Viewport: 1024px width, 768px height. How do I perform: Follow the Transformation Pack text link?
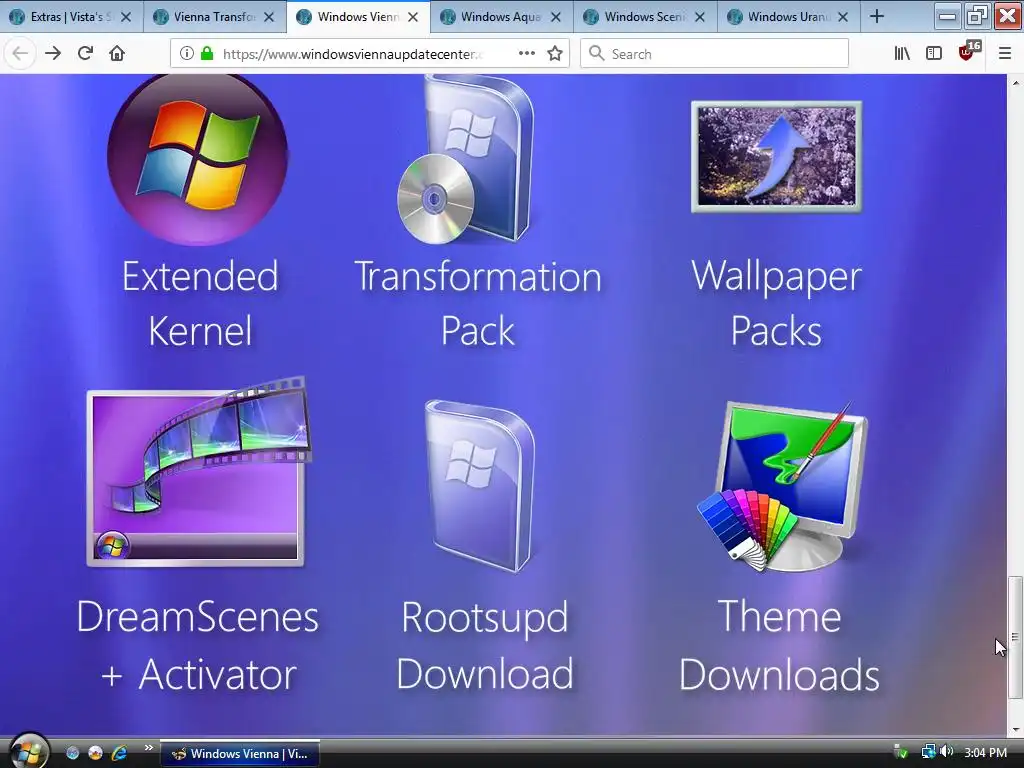tap(478, 303)
